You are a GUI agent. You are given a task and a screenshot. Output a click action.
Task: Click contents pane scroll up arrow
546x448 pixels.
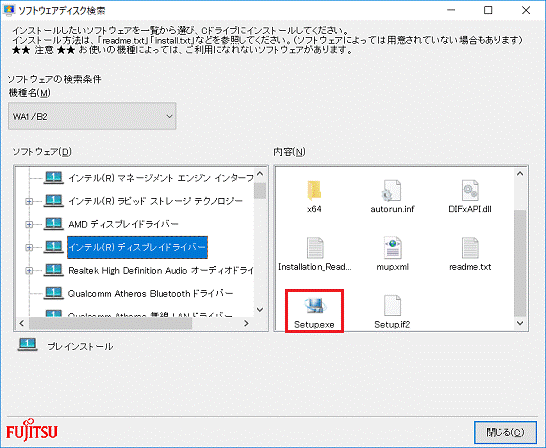click(x=520, y=173)
